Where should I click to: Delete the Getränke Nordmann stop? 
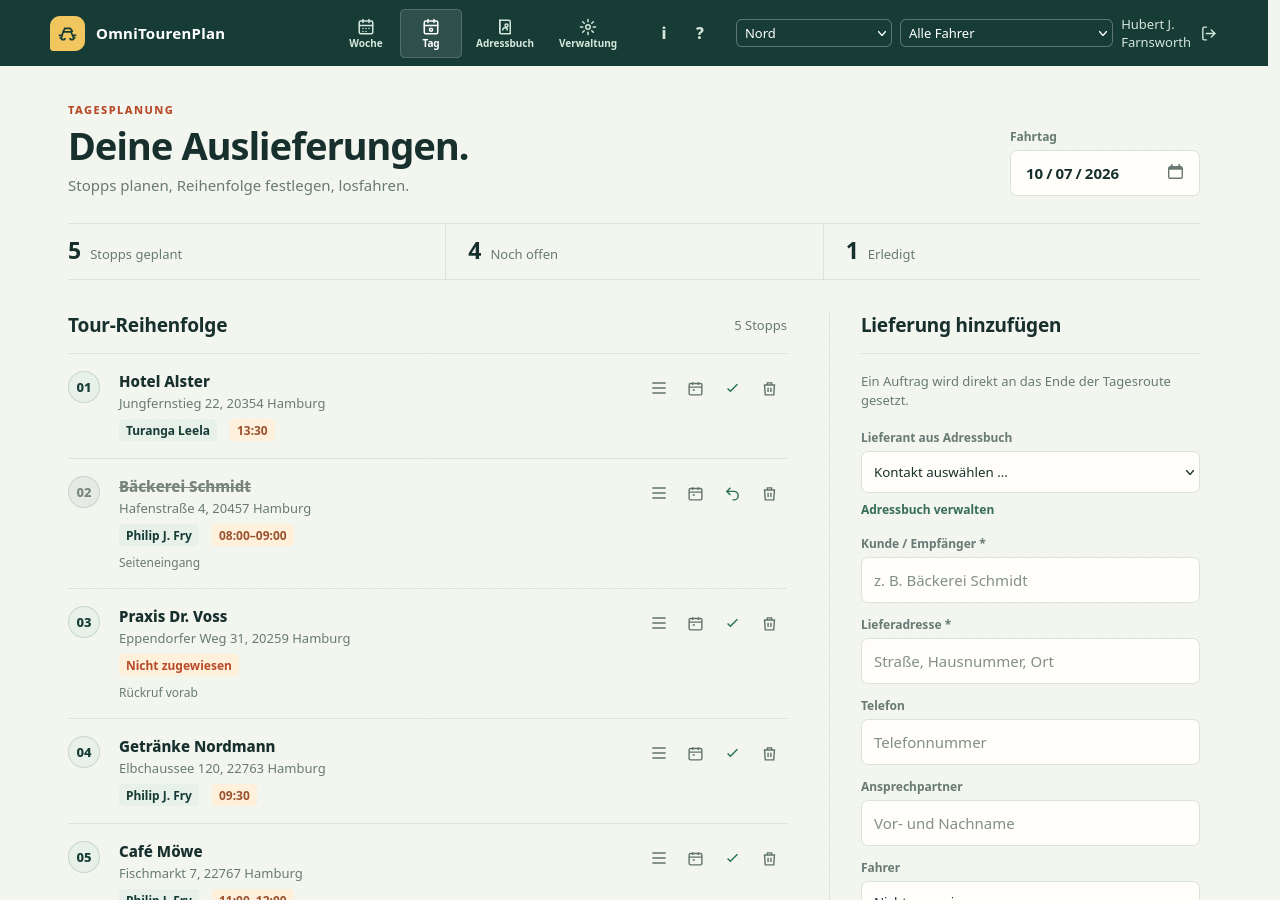pos(769,753)
